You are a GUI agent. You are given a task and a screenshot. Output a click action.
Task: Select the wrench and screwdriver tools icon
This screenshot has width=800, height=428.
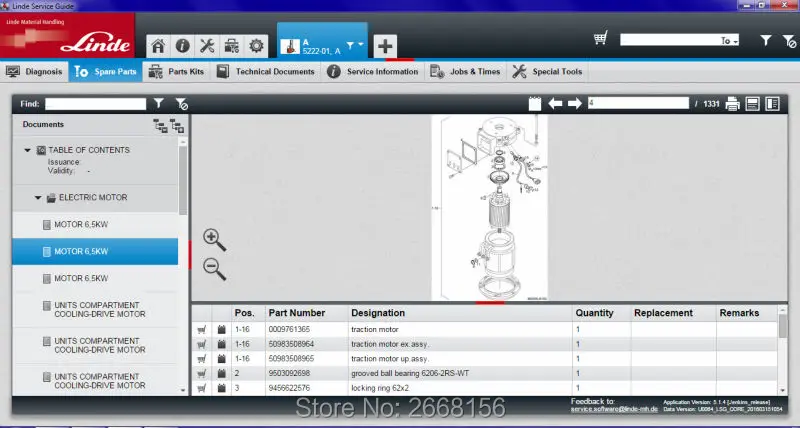(207, 46)
